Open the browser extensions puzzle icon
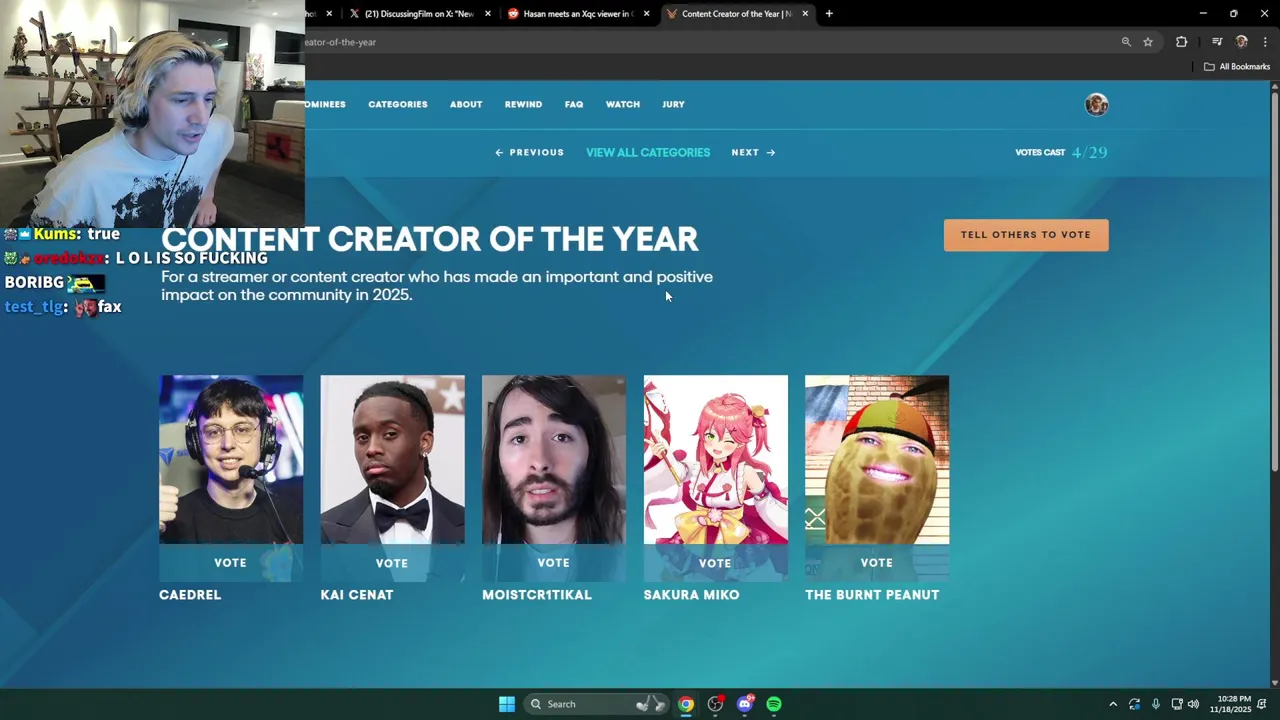This screenshot has width=1280, height=720. [x=1181, y=42]
